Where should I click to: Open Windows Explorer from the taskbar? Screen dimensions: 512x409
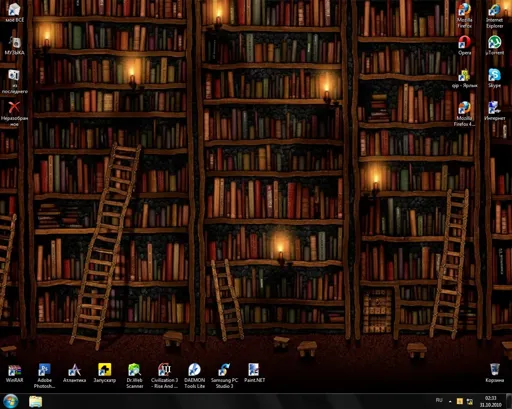[x=35, y=401]
